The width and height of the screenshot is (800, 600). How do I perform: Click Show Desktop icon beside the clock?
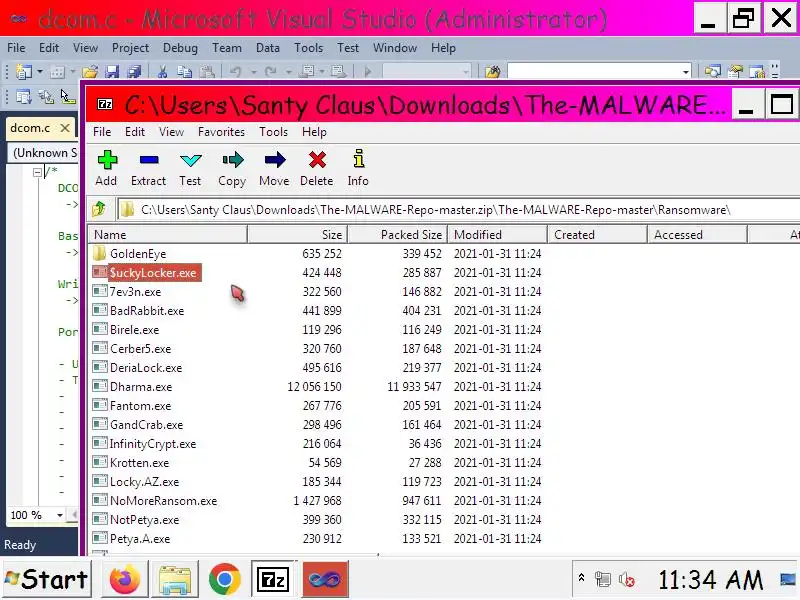(788, 580)
